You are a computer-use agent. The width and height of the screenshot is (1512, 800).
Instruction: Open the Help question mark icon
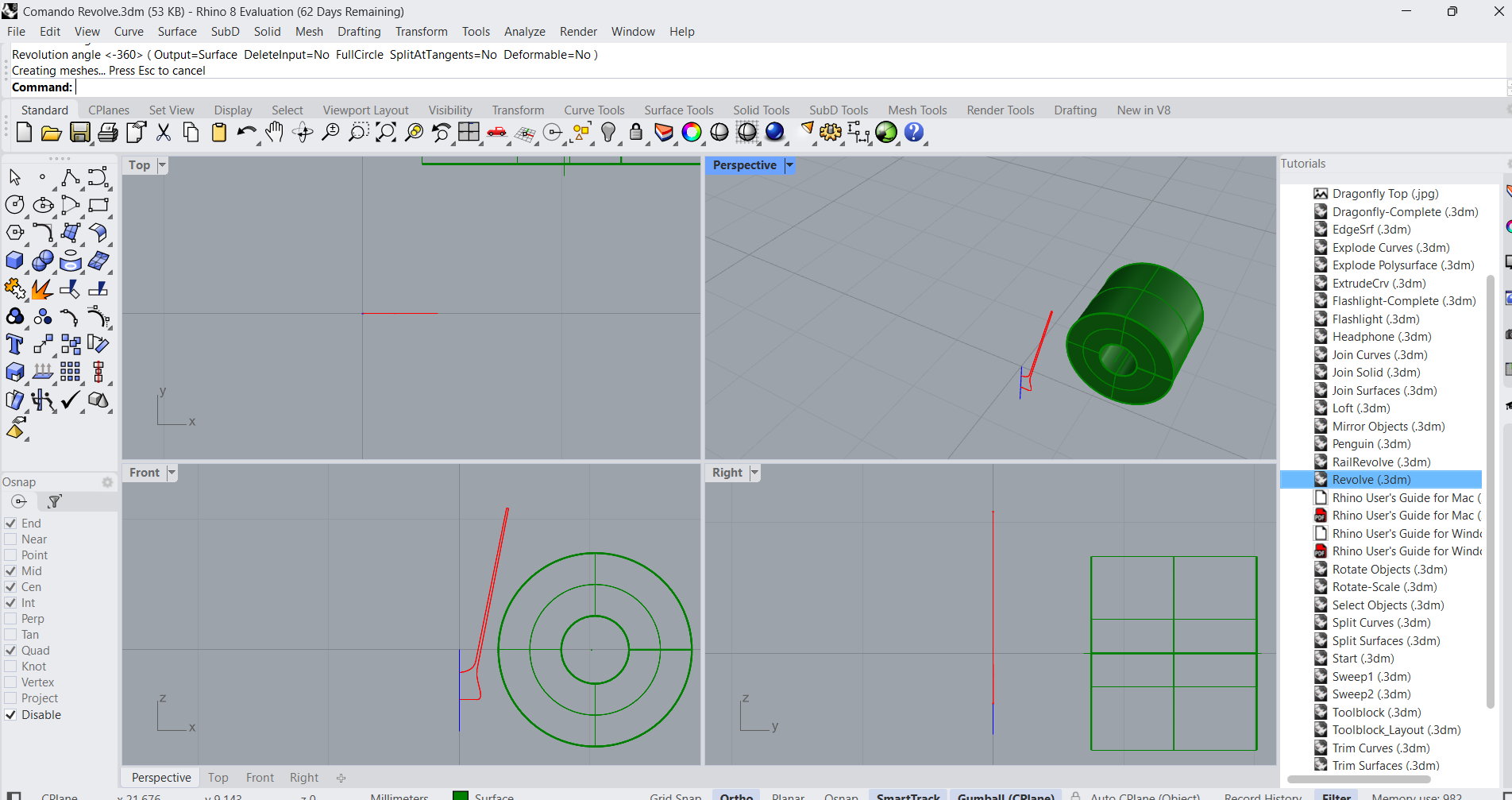[x=914, y=133]
